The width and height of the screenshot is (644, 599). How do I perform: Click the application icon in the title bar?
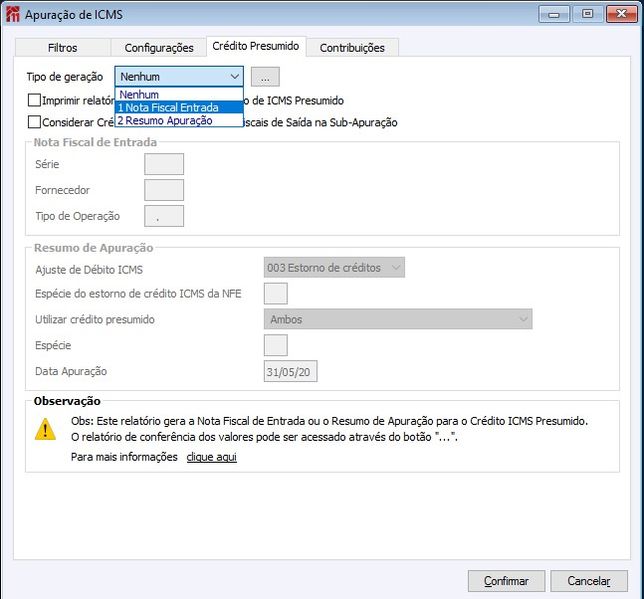[x=13, y=14]
